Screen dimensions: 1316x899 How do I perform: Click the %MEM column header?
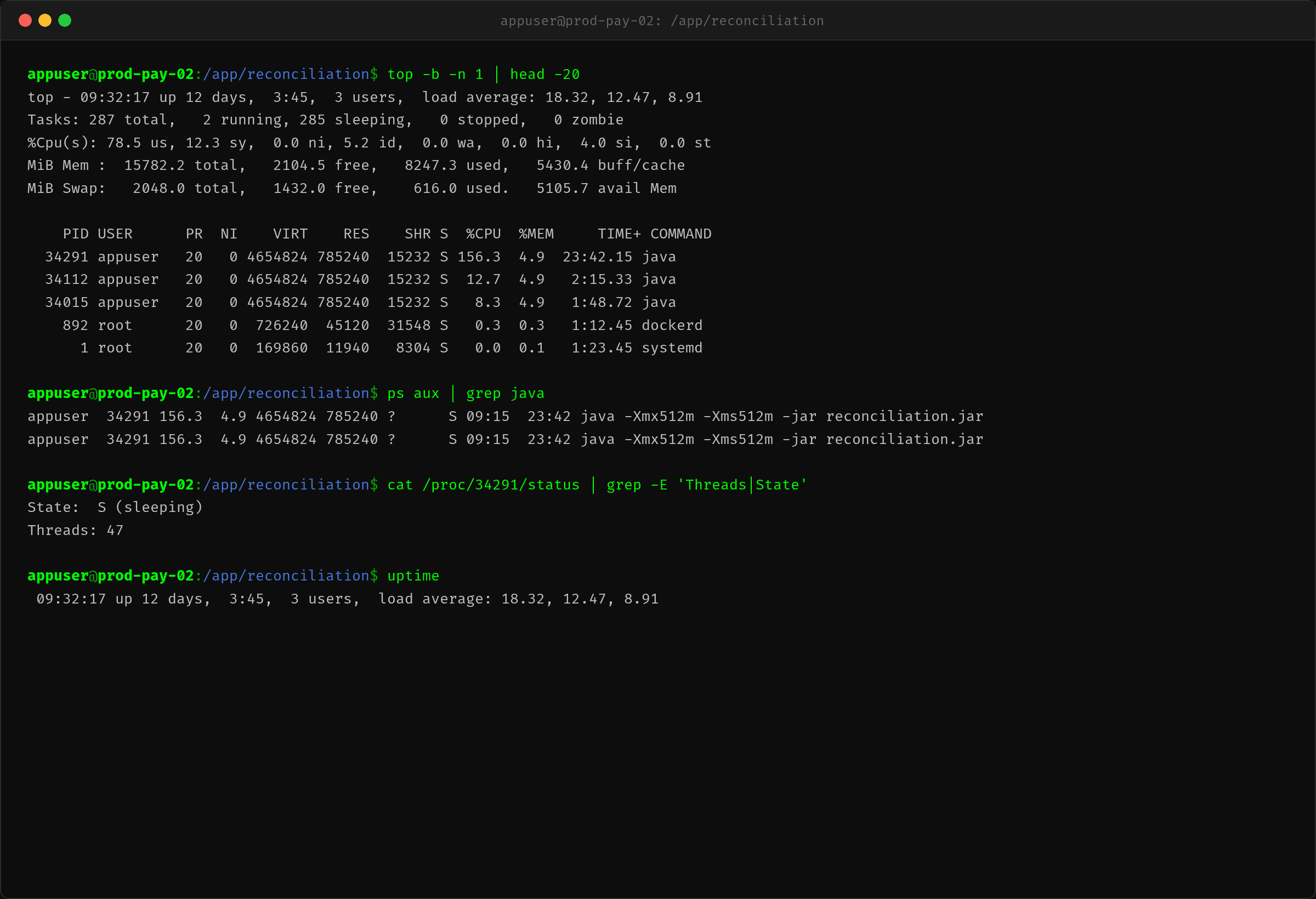point(536,234)
